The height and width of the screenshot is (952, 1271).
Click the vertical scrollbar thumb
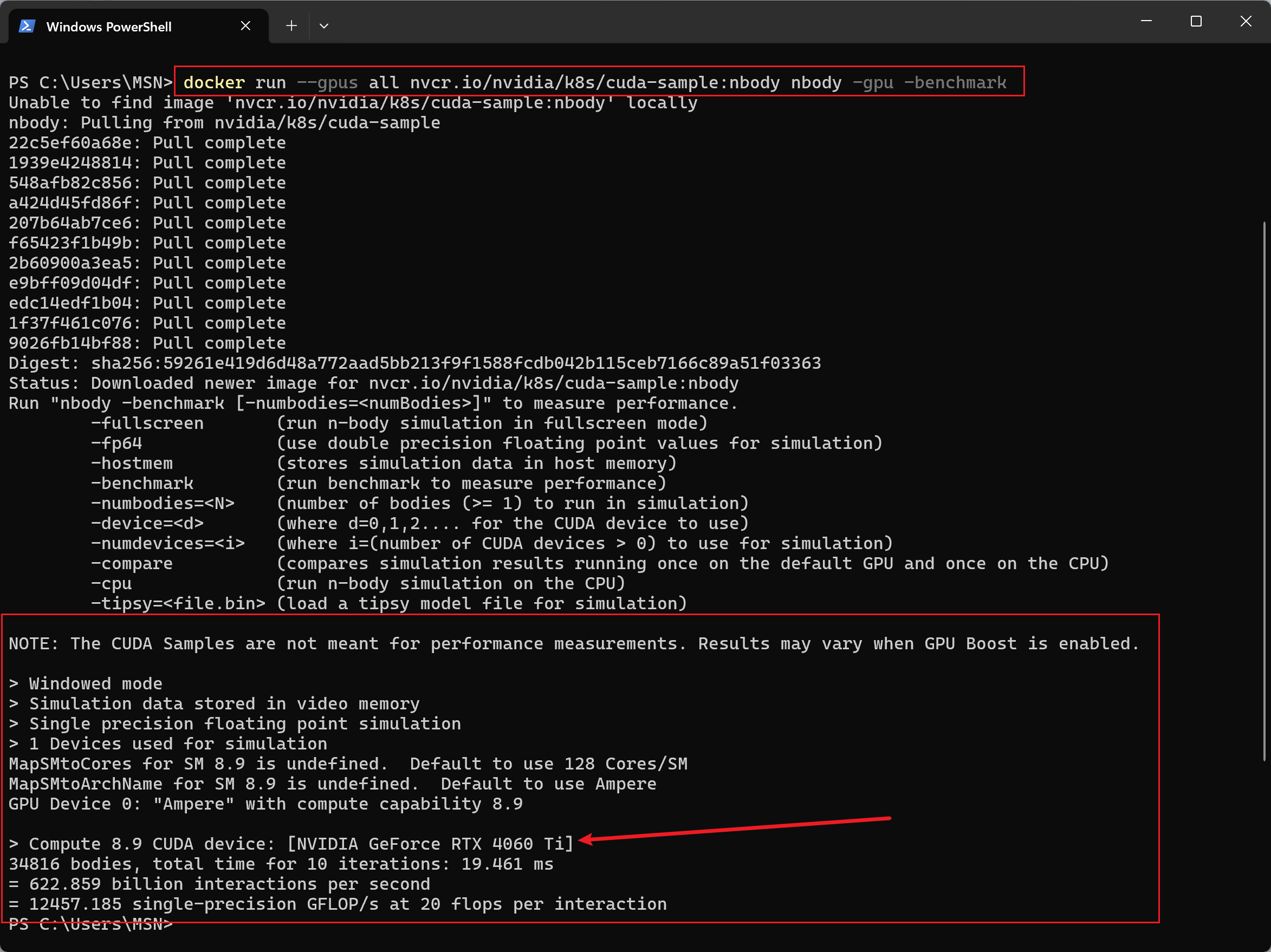coord(1264,491)
